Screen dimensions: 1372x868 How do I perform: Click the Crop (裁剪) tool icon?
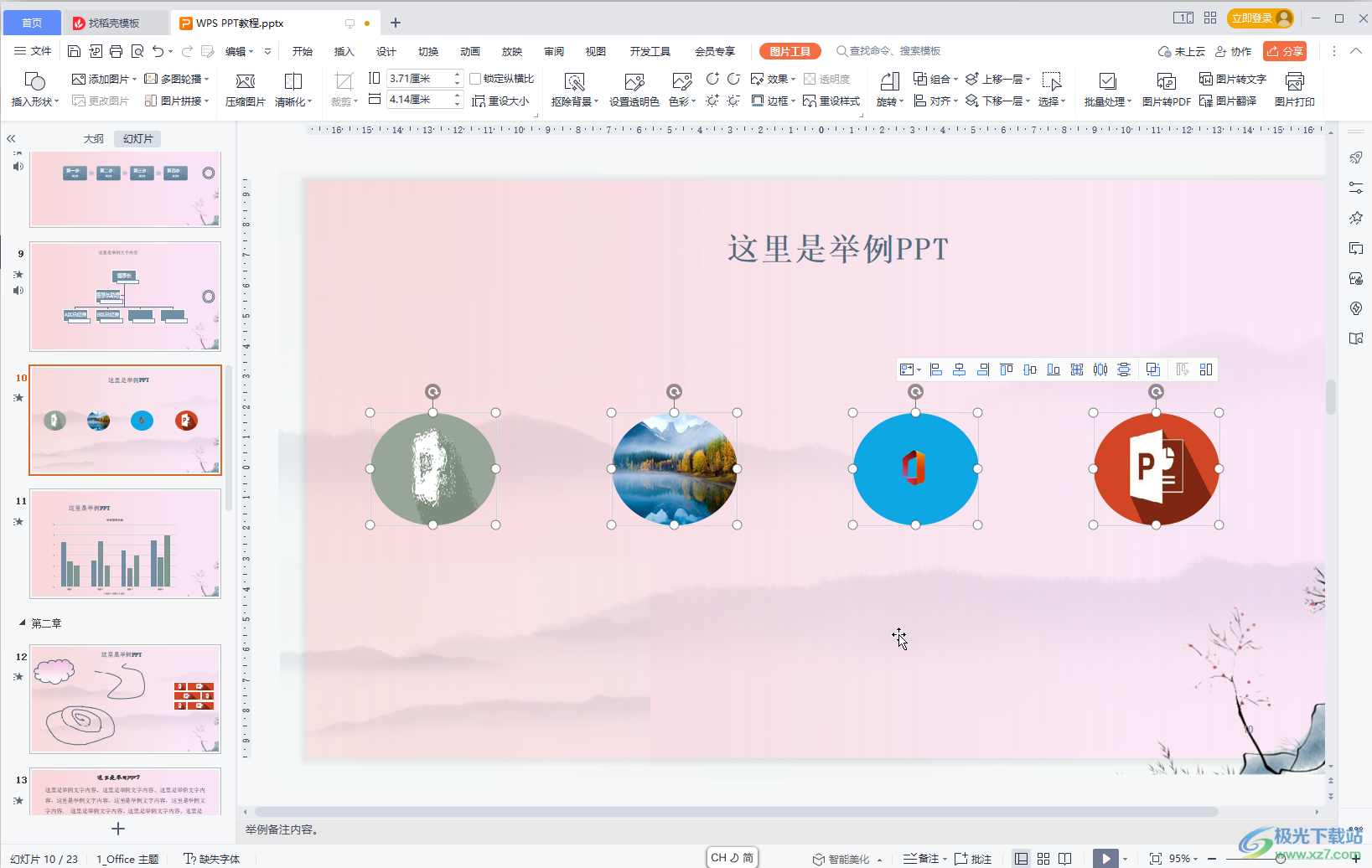344,81
